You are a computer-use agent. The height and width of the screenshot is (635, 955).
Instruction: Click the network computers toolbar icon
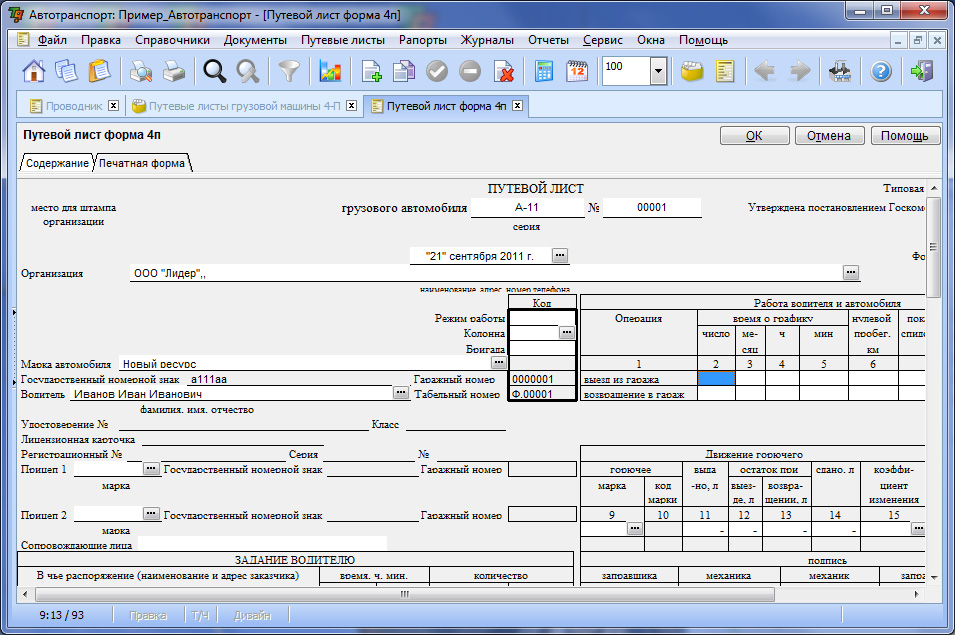tap(840, 71)
